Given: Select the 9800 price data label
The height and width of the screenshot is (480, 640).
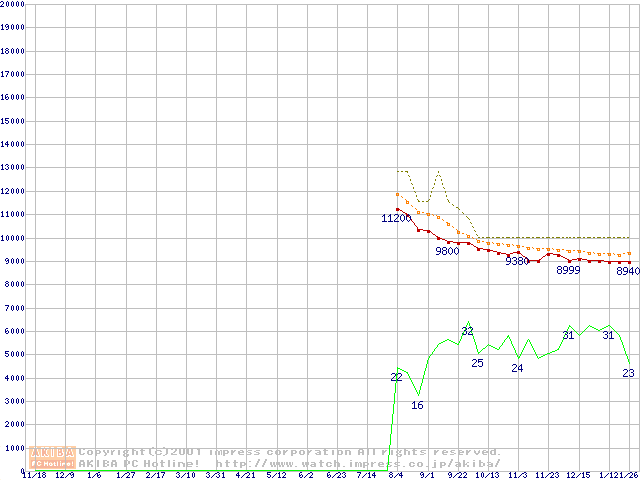Looking at the screenshot, I should (x=447, y=251).
